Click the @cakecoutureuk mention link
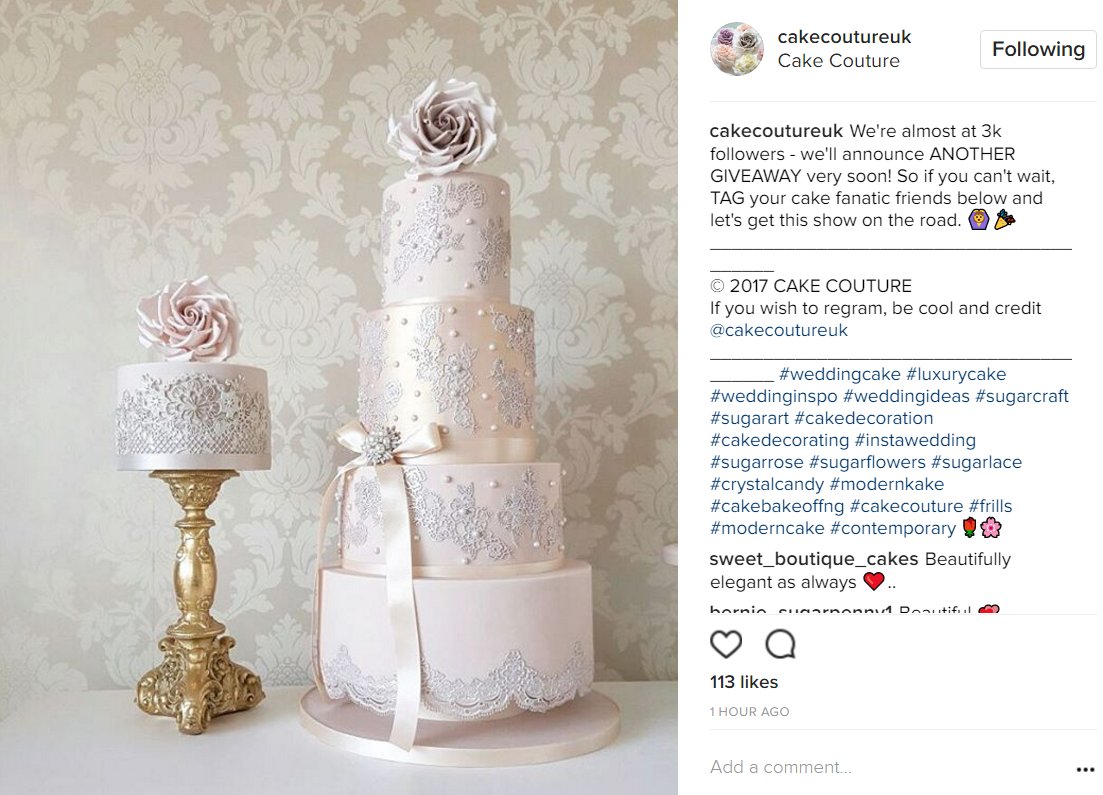Viewport: 1103px width, 795px height. [779, 330]
